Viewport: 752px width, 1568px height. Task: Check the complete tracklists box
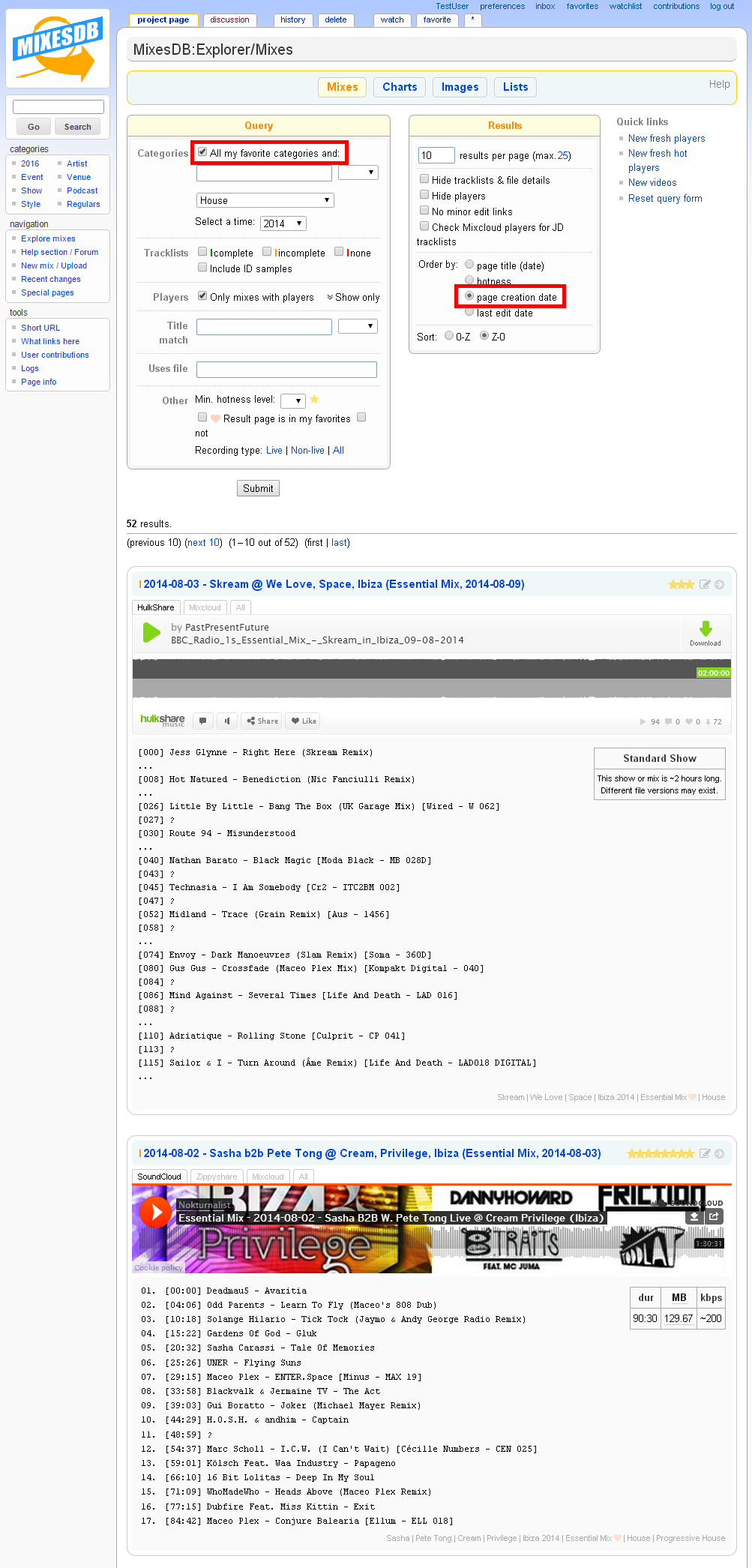coord(202,252)
